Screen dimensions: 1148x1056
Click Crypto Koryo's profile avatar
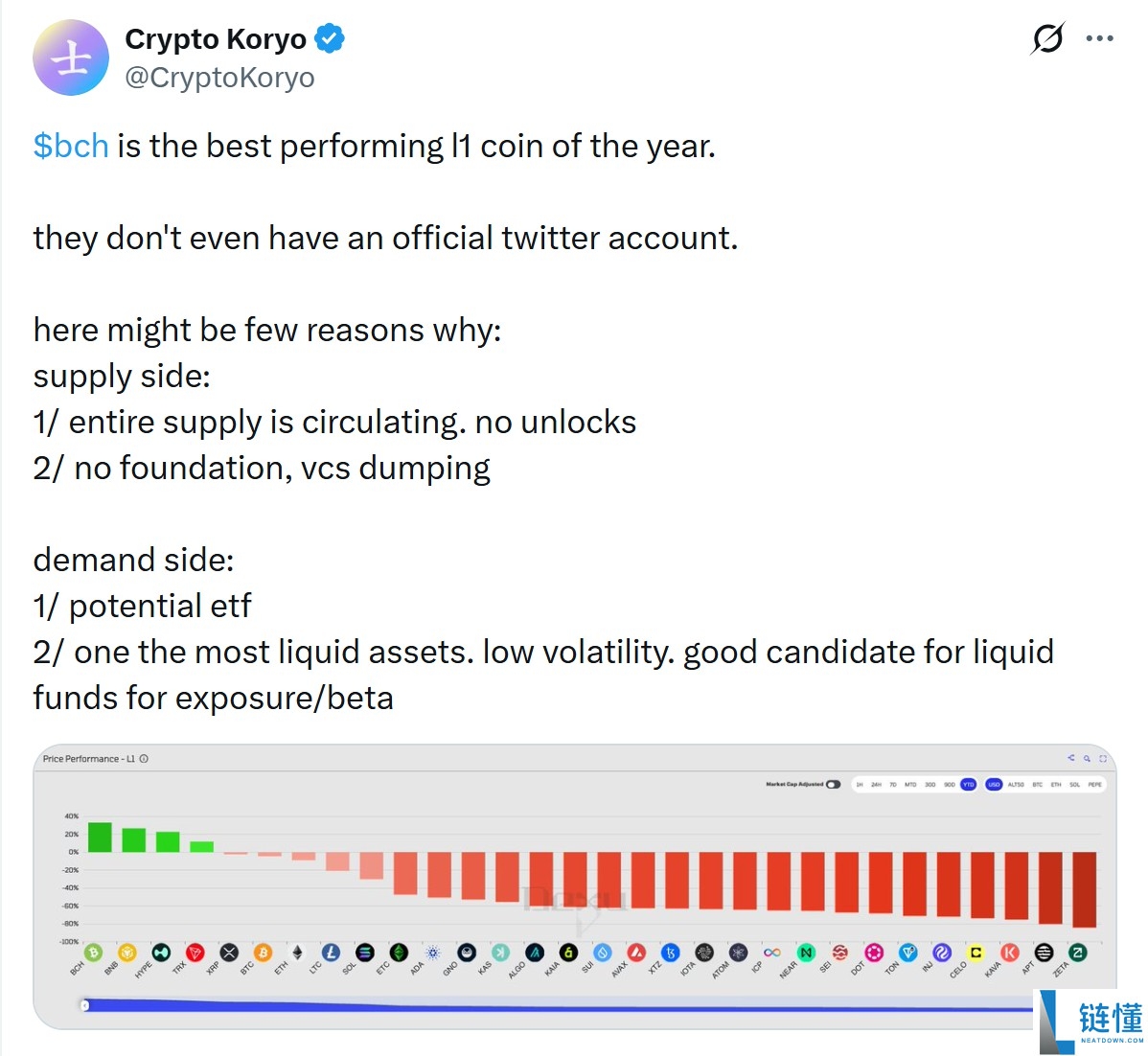(71, 57)
